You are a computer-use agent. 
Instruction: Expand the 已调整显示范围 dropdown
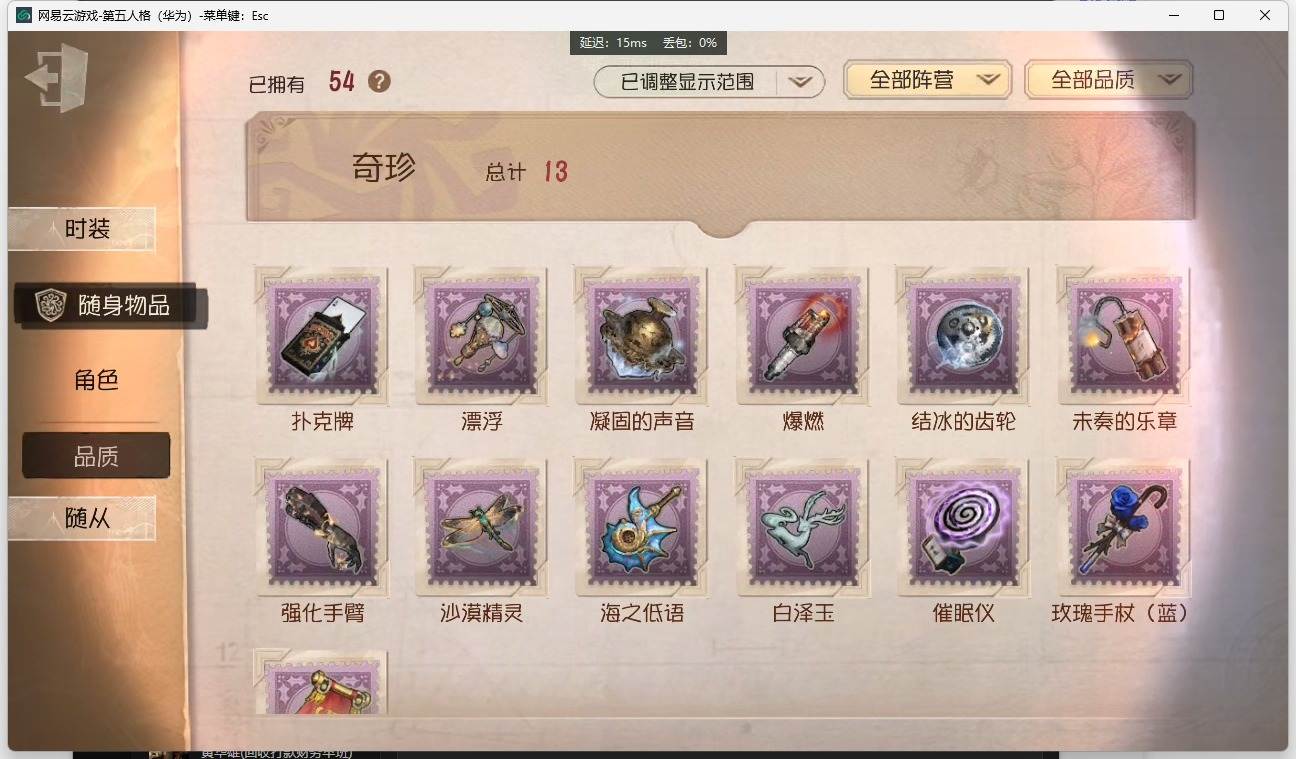[x=709, y=82]
